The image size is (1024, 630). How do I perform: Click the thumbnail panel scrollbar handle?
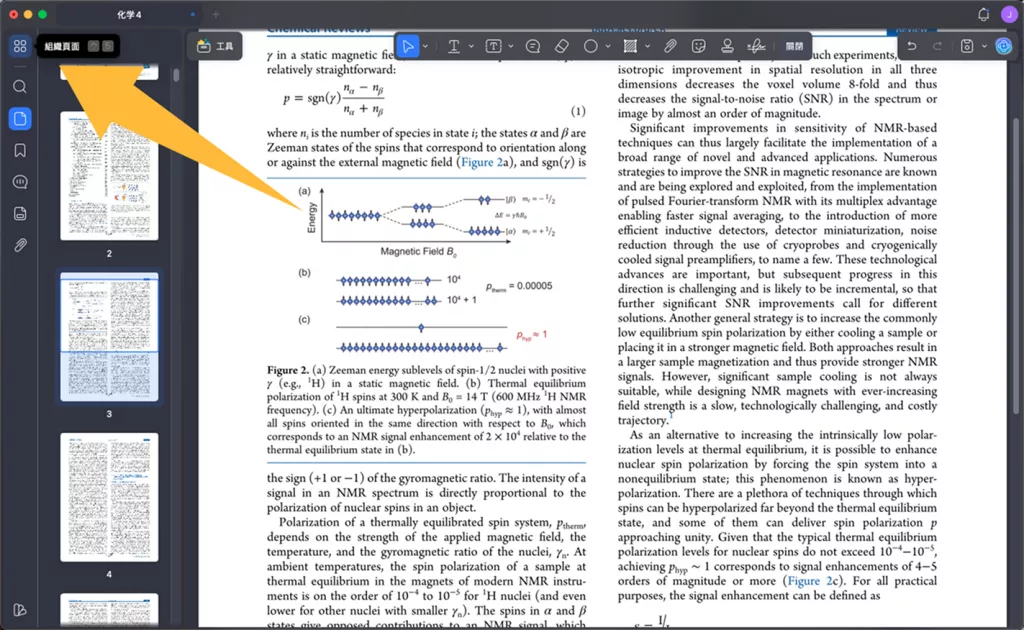176,75
